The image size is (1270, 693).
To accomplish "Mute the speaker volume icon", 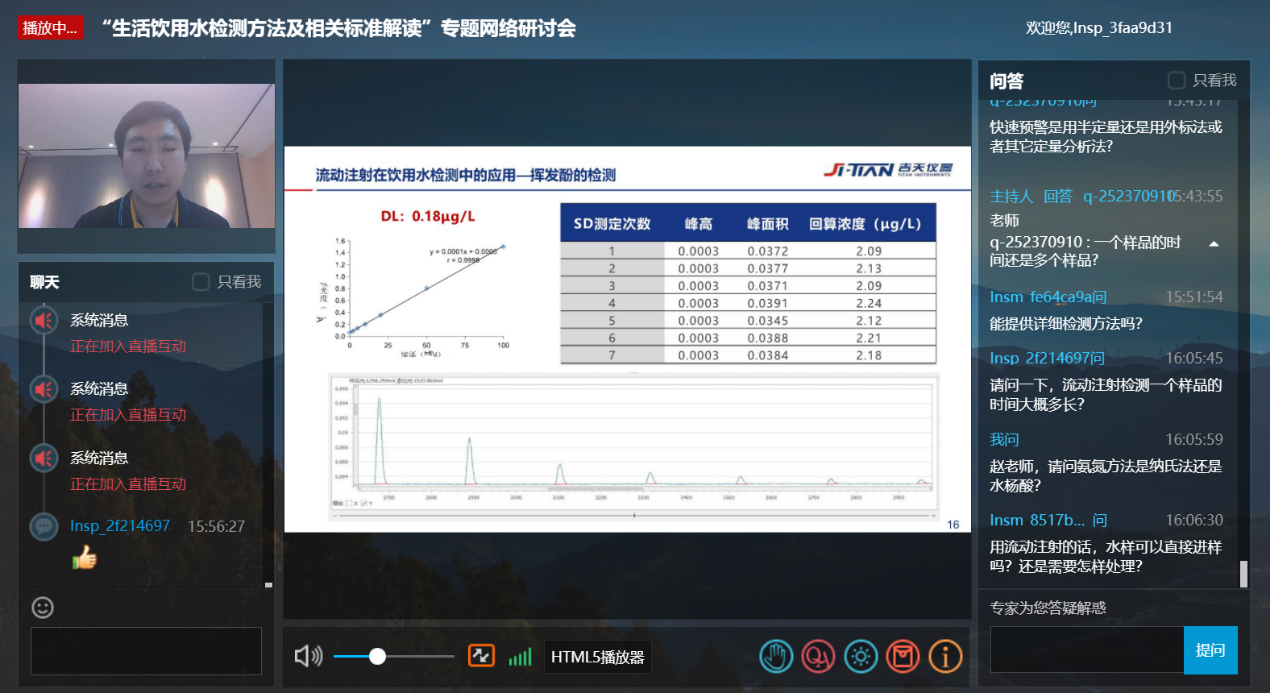I will tap(308, 656).
